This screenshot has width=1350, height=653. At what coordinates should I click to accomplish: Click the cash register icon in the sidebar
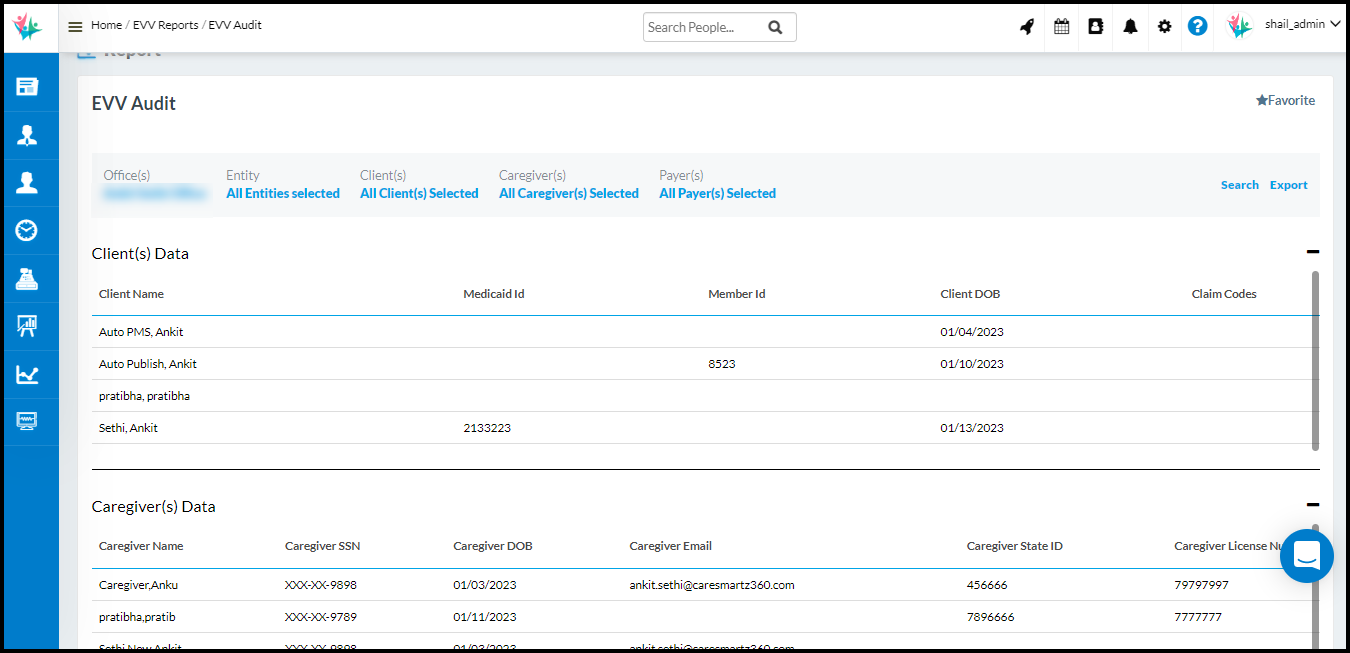click(27, 279)
